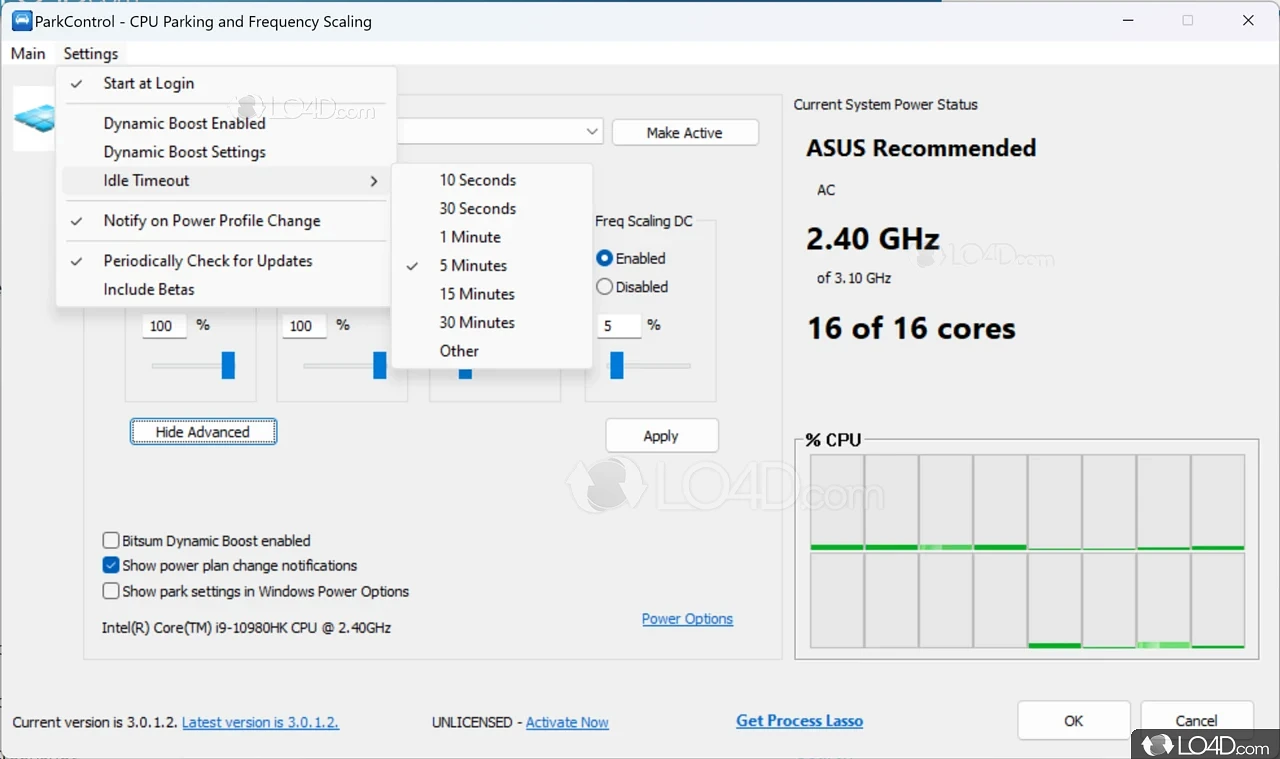Click the first core graph in % CPU
Viewport: 1280px width, 759px height.
[x=837, y=502]
